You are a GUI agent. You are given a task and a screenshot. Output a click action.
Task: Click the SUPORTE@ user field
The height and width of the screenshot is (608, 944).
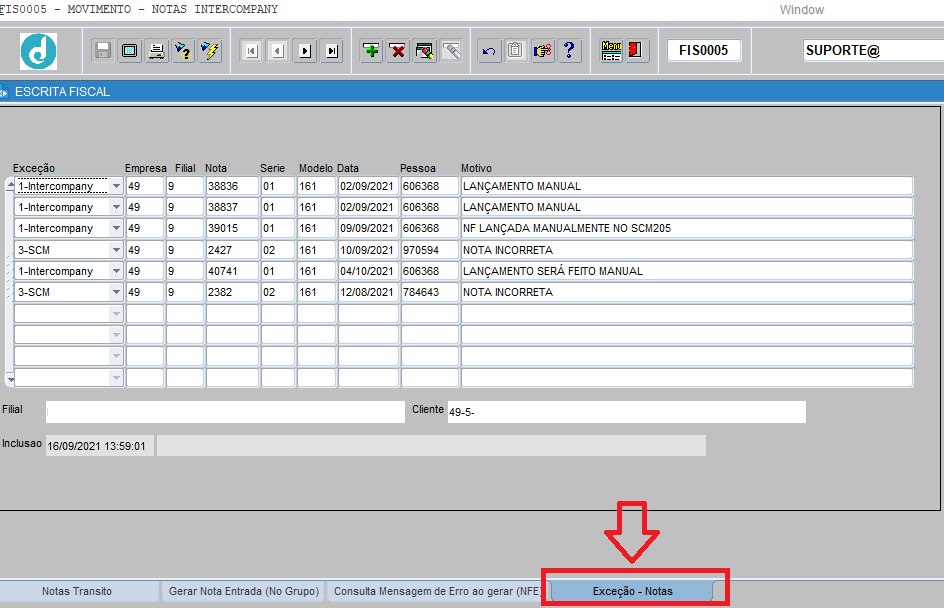[873, 51]
